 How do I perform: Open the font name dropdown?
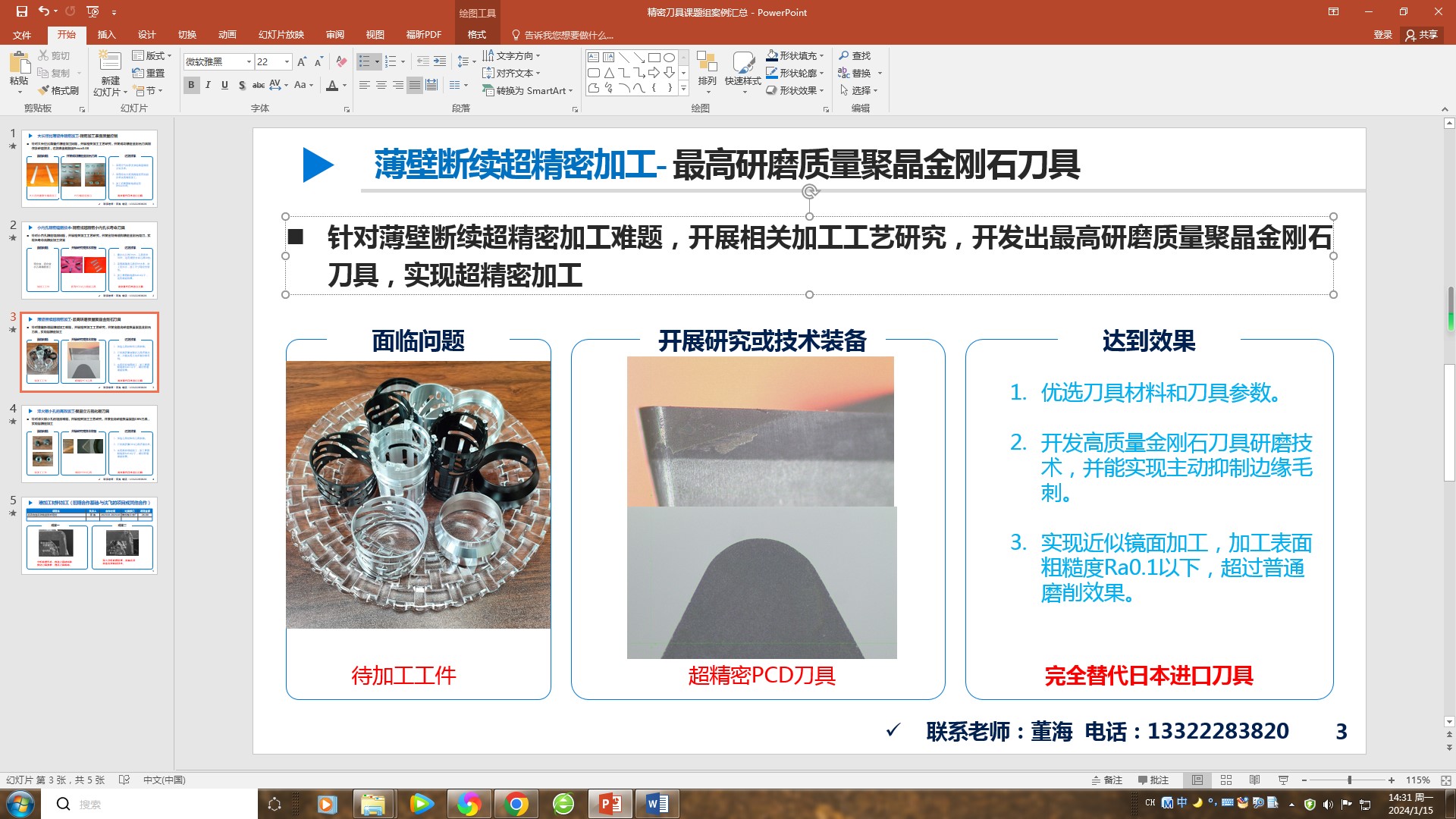coord(249,61)
